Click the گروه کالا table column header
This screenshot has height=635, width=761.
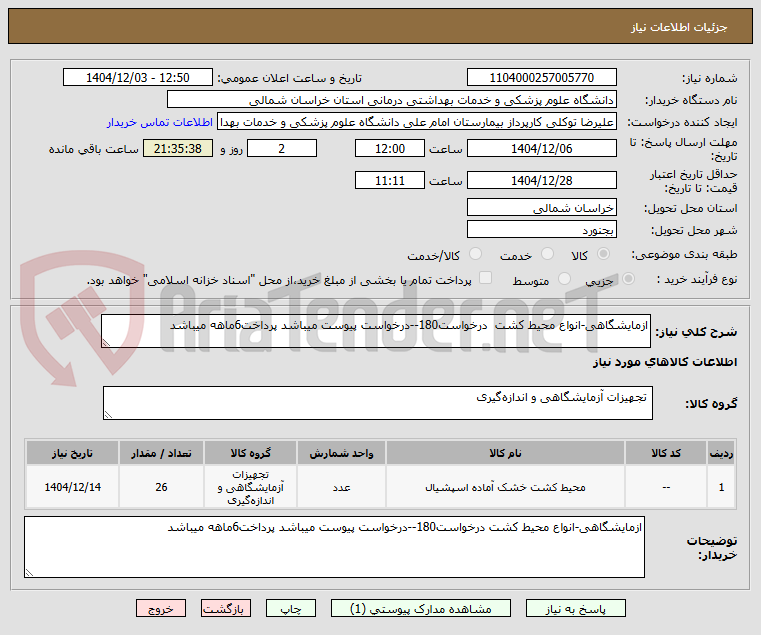tap(250, 453)
